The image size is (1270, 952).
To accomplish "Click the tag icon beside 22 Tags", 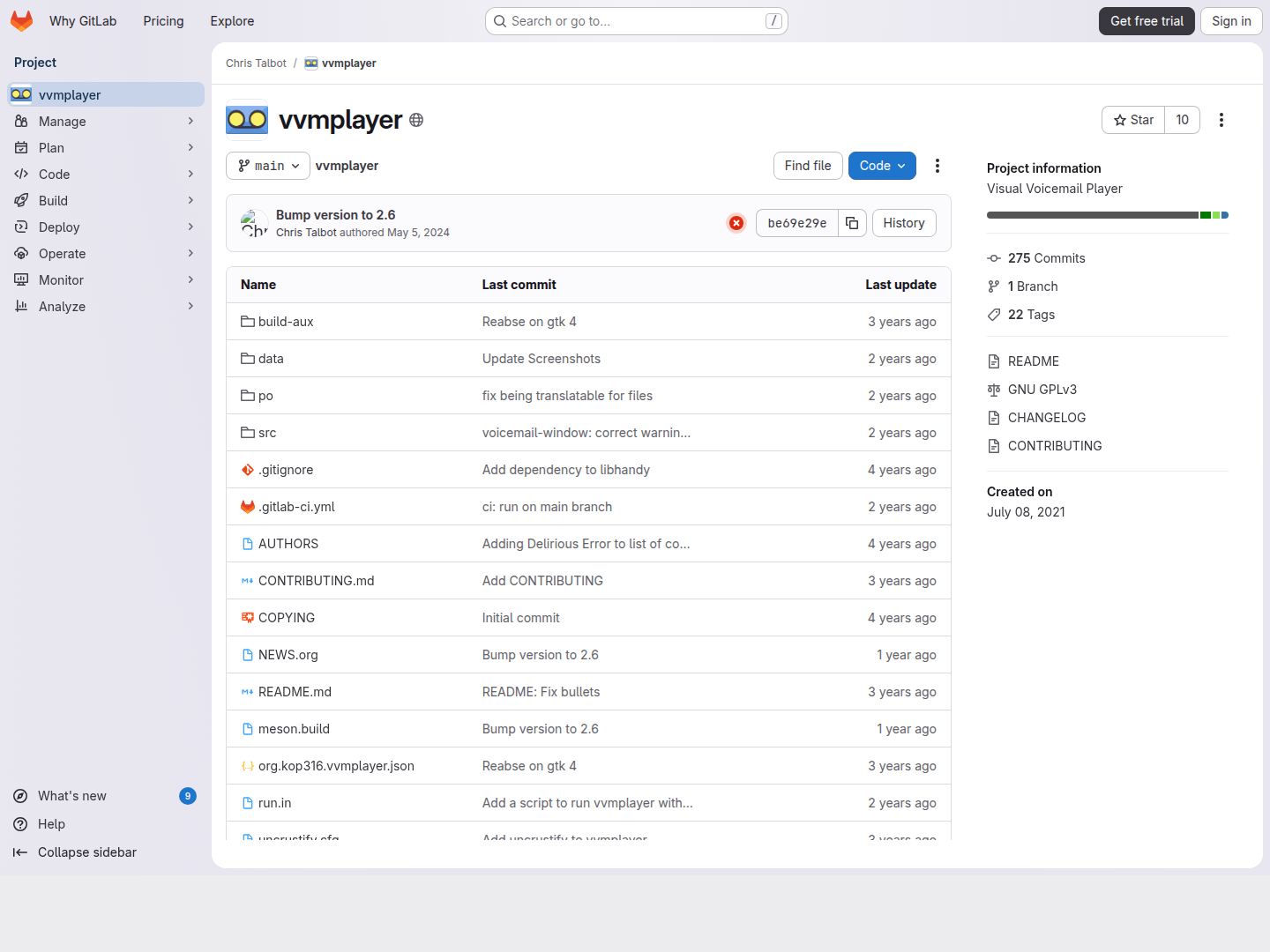I will click(x=994, y=315).
